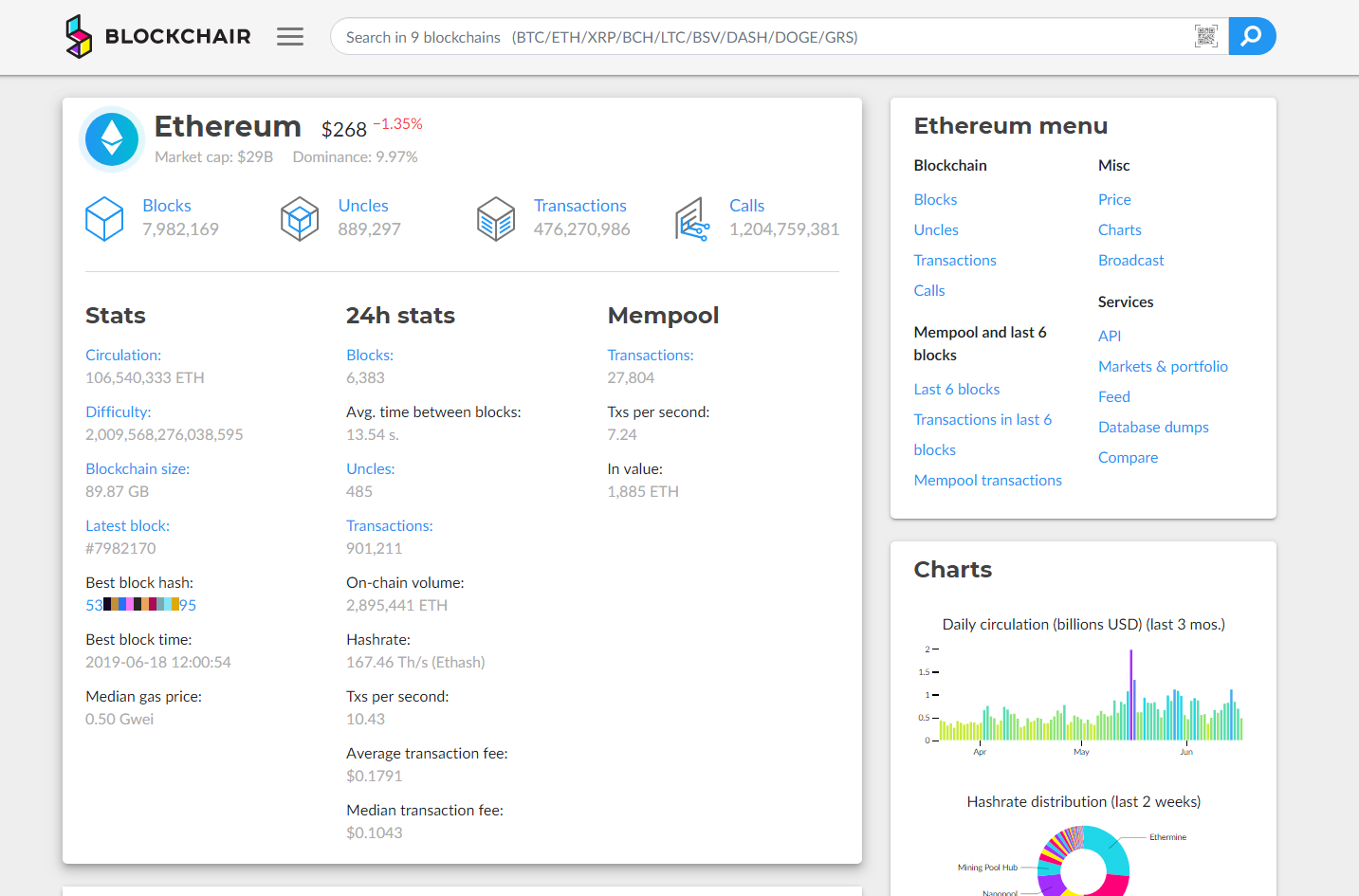Click the $0.1791 average transaction fee
This screenshot has height=896, width=1359.
374,776
